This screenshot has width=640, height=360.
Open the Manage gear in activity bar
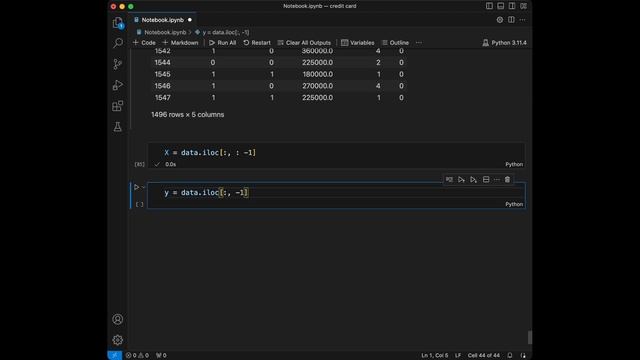[x=118, y=340]
